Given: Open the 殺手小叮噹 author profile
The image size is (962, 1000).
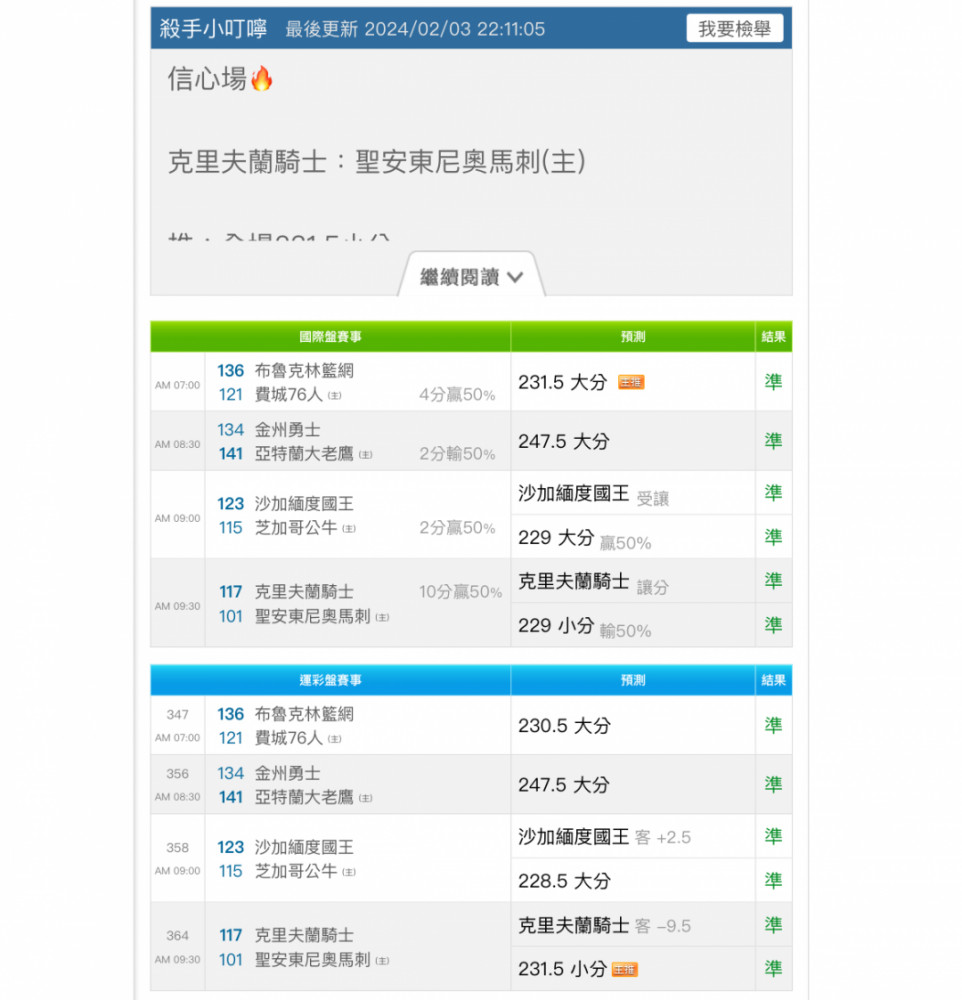Looking at the screenshot, I should pos(213,29).
